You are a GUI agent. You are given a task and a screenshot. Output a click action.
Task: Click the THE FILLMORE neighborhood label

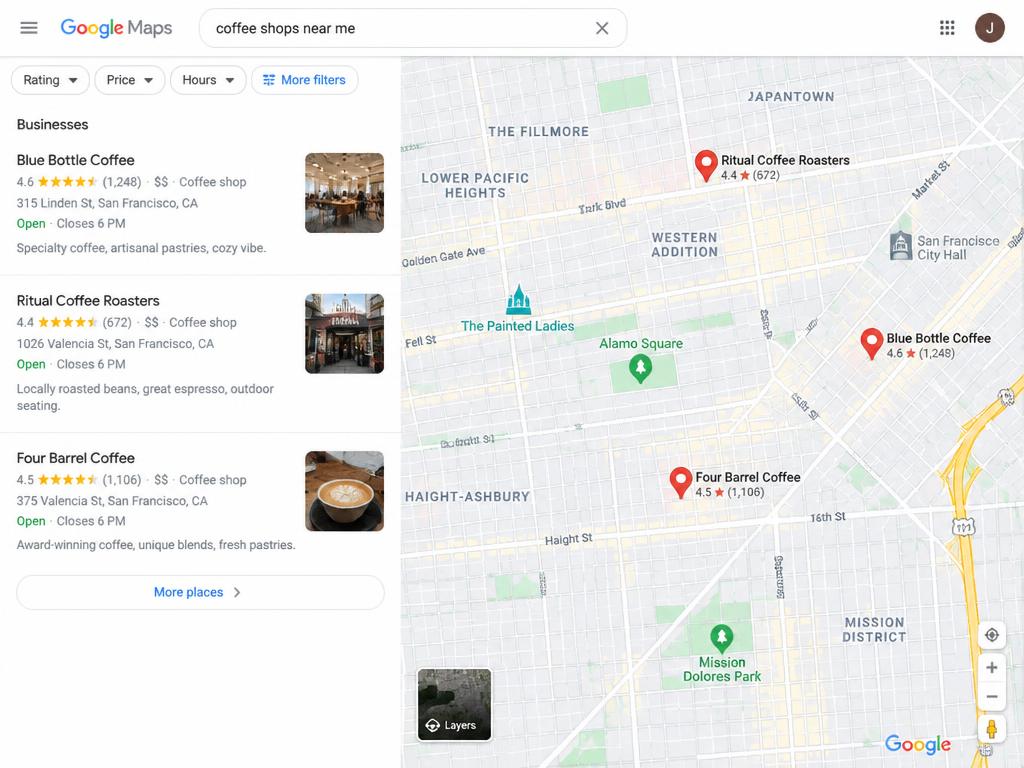(539, 131)
